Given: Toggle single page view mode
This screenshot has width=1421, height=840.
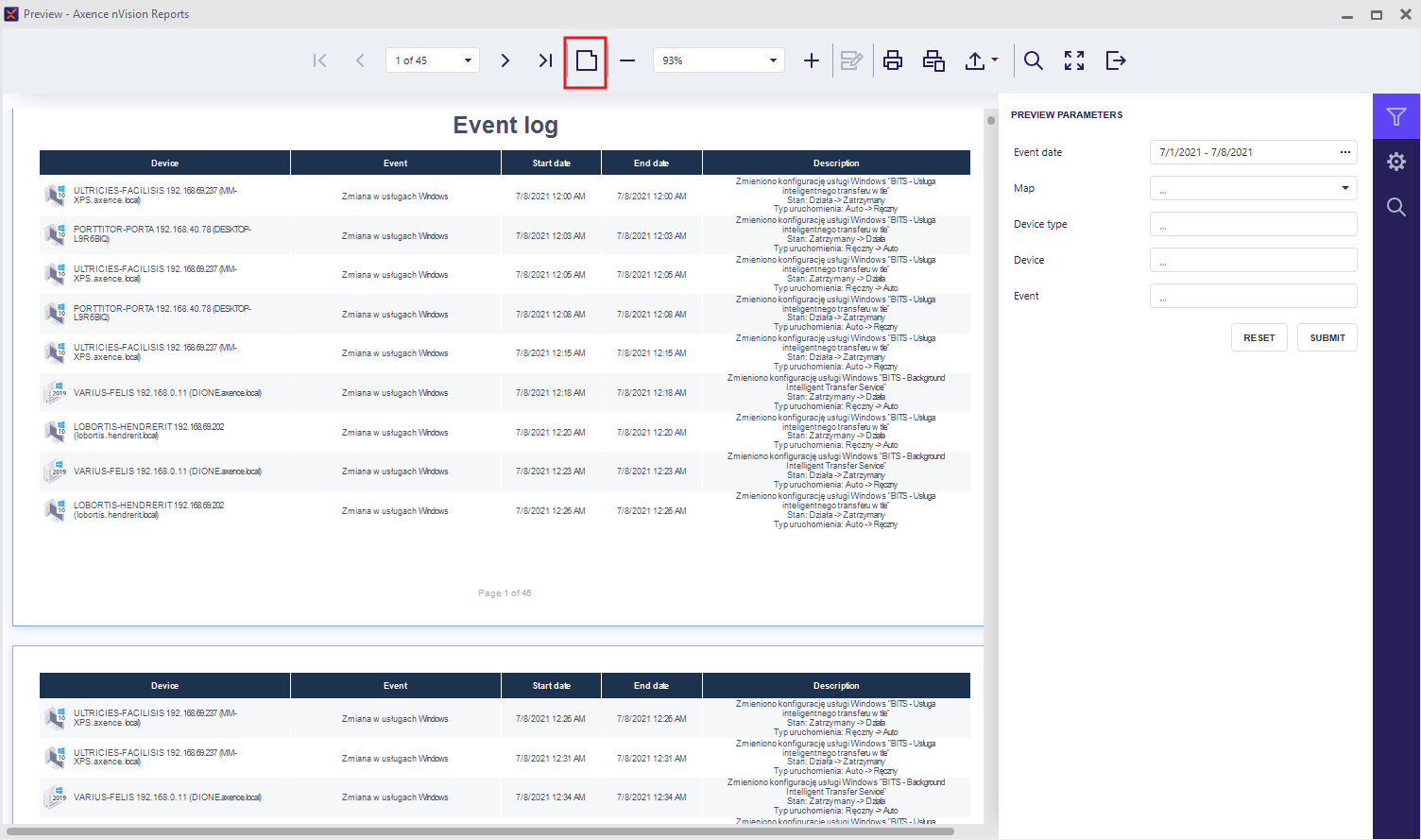Looking at the screenshot, I should pos(586,60).
